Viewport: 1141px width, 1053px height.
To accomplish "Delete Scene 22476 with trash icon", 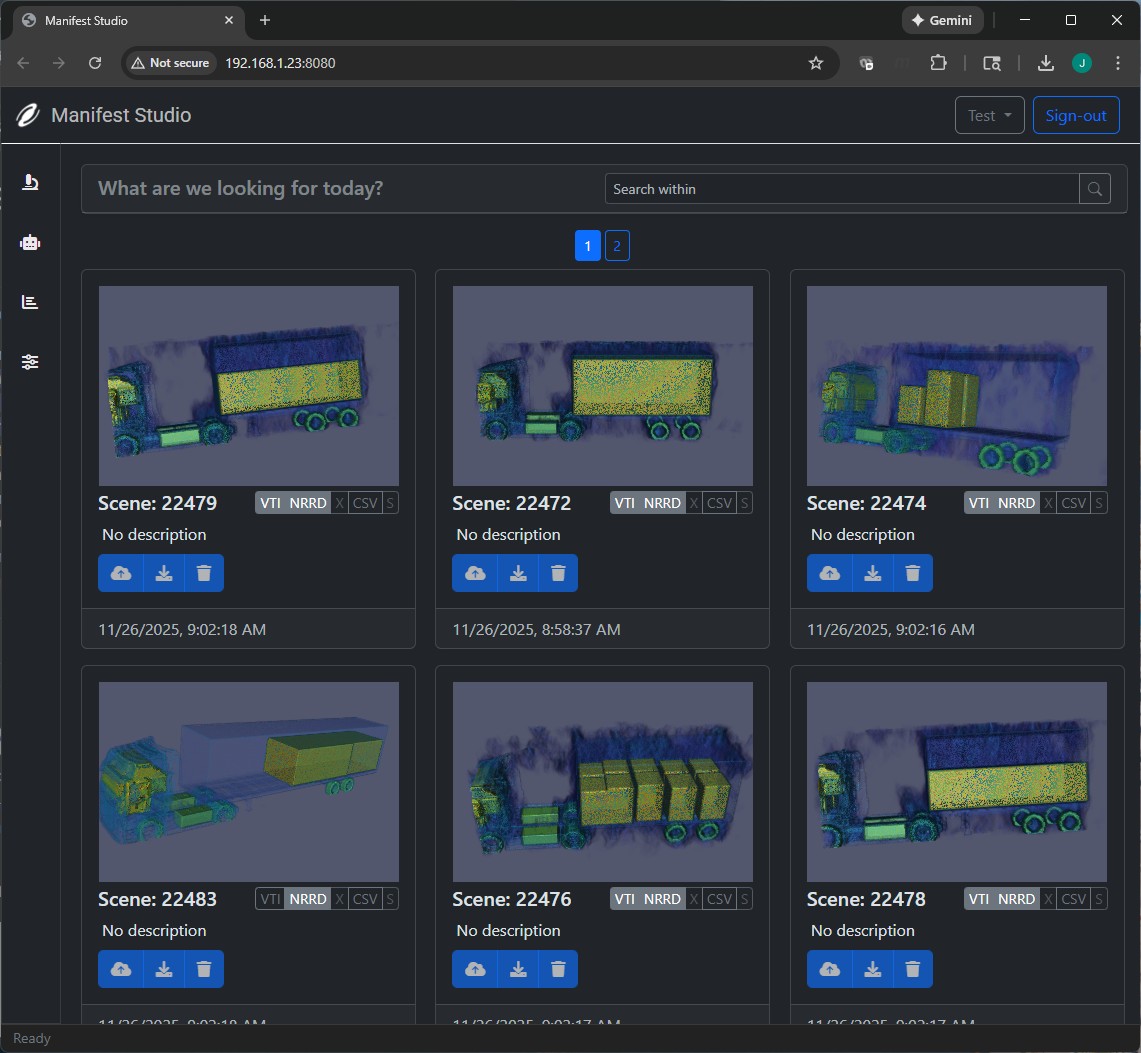I will tap(558, 969).
